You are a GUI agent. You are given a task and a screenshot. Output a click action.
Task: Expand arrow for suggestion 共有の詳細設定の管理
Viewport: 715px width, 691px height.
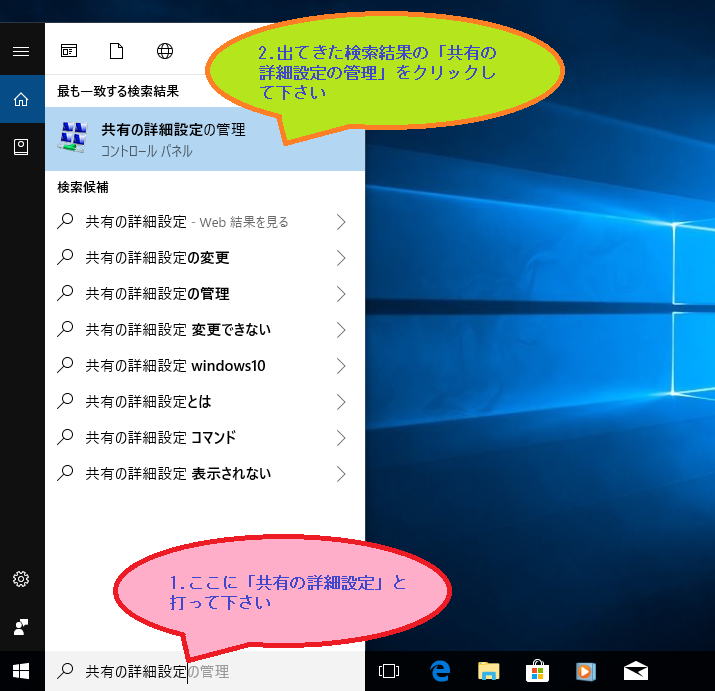pyautogui.click(x=341, y=294)
